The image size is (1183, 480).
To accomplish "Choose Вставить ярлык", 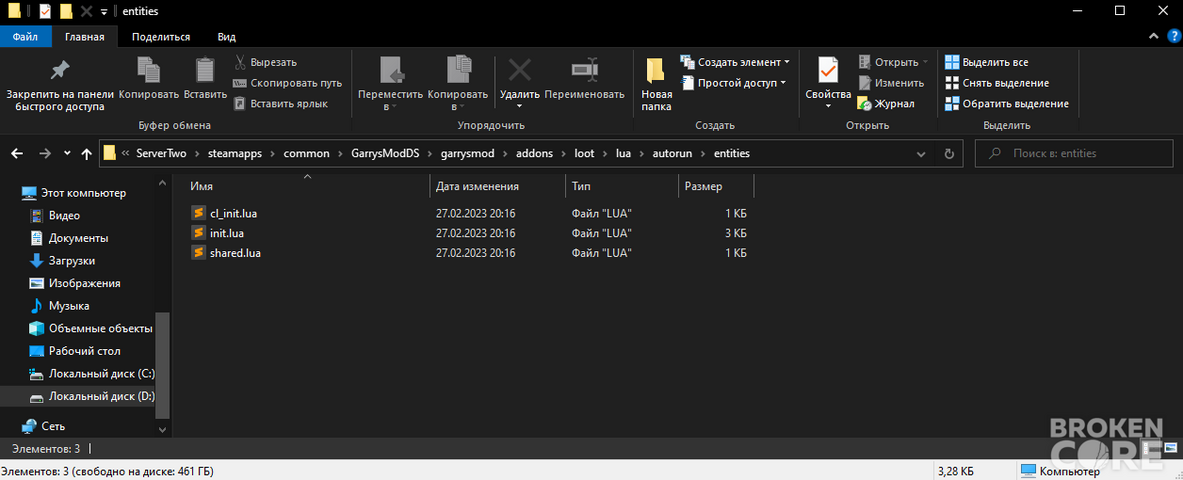I will [x=280, y=103].
